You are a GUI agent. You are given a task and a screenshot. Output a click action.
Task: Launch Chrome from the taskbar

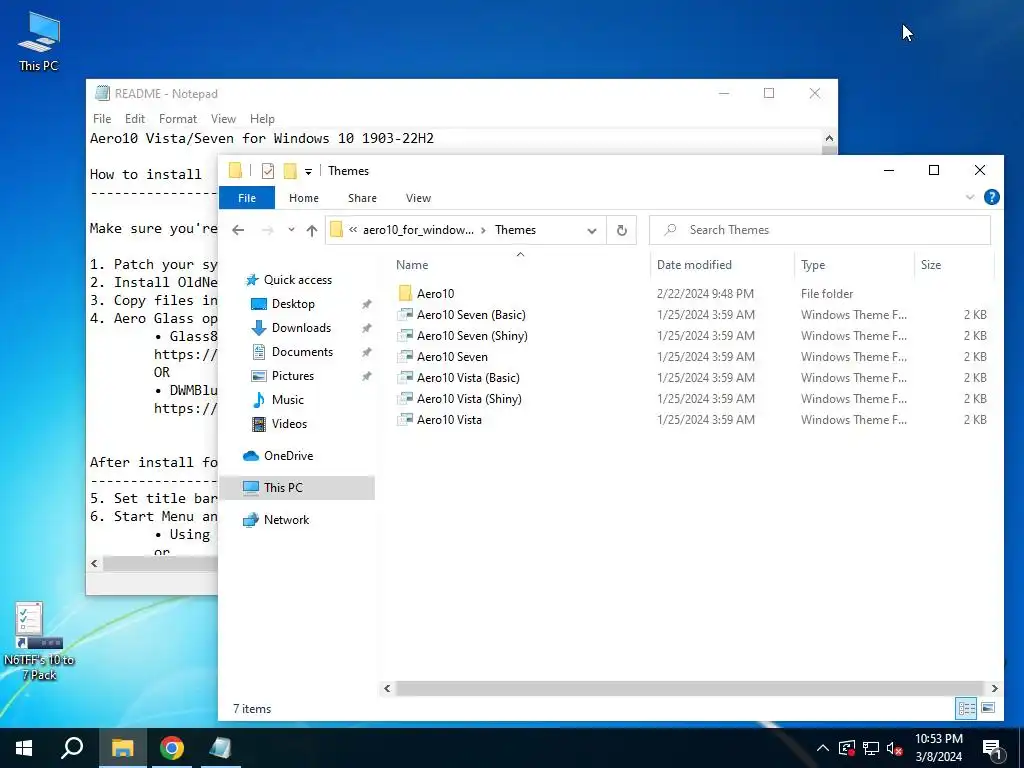tap(171, 748)
